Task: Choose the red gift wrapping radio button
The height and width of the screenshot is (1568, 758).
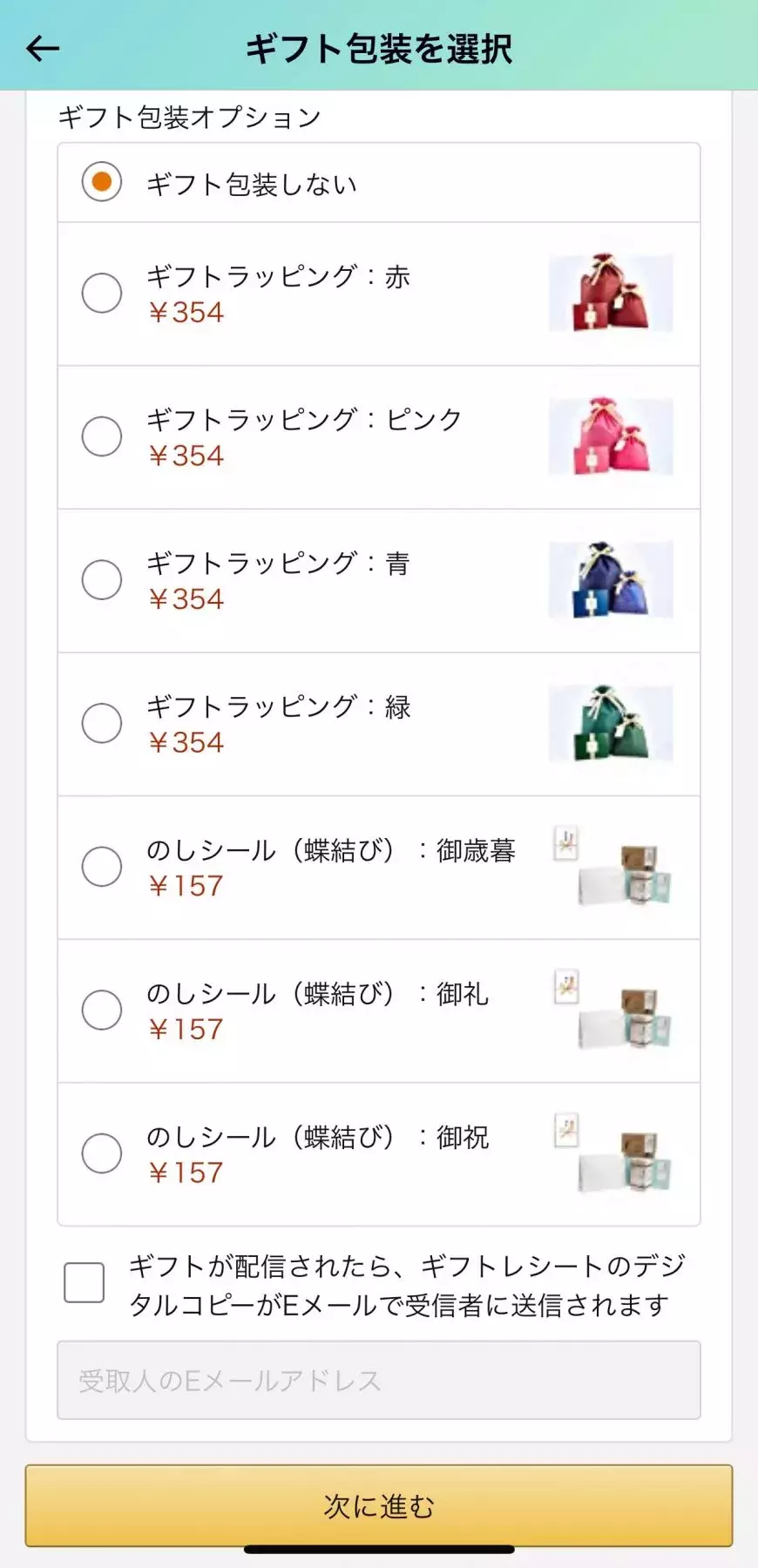Action: click(102, 293)
